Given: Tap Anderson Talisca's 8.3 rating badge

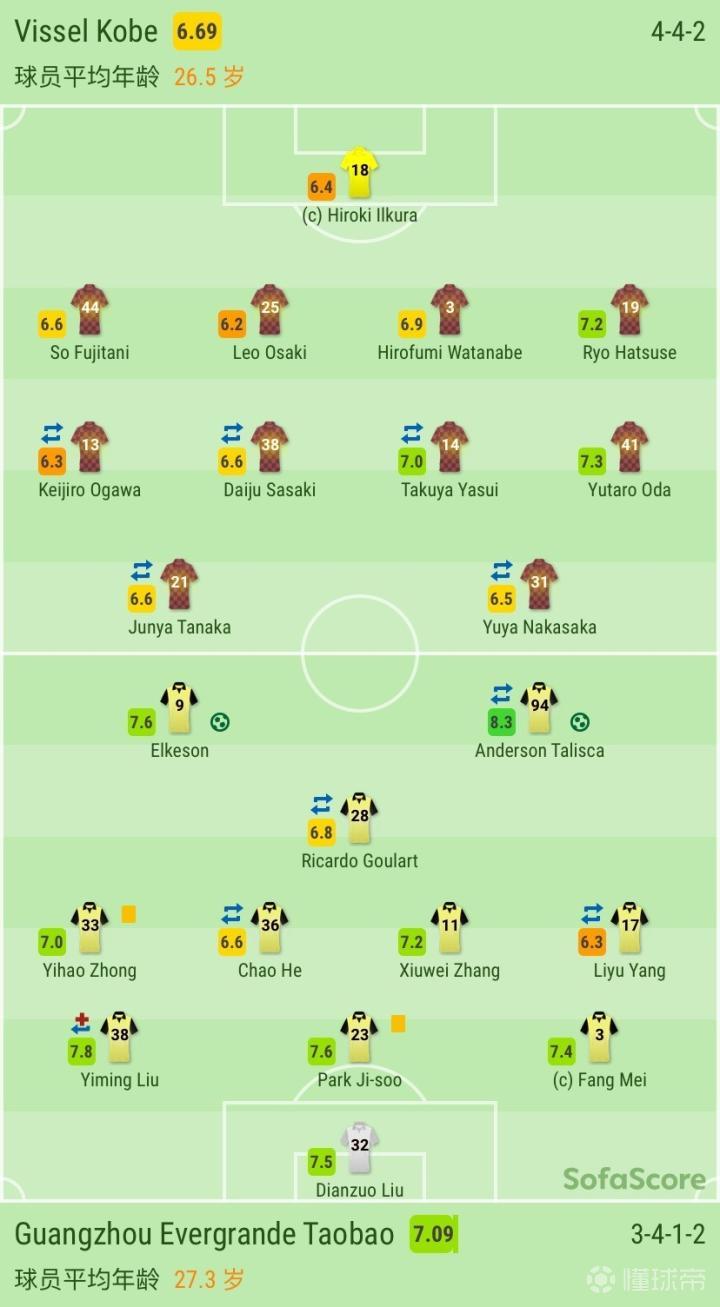Looking at the screenshot, I should [502, 722].
